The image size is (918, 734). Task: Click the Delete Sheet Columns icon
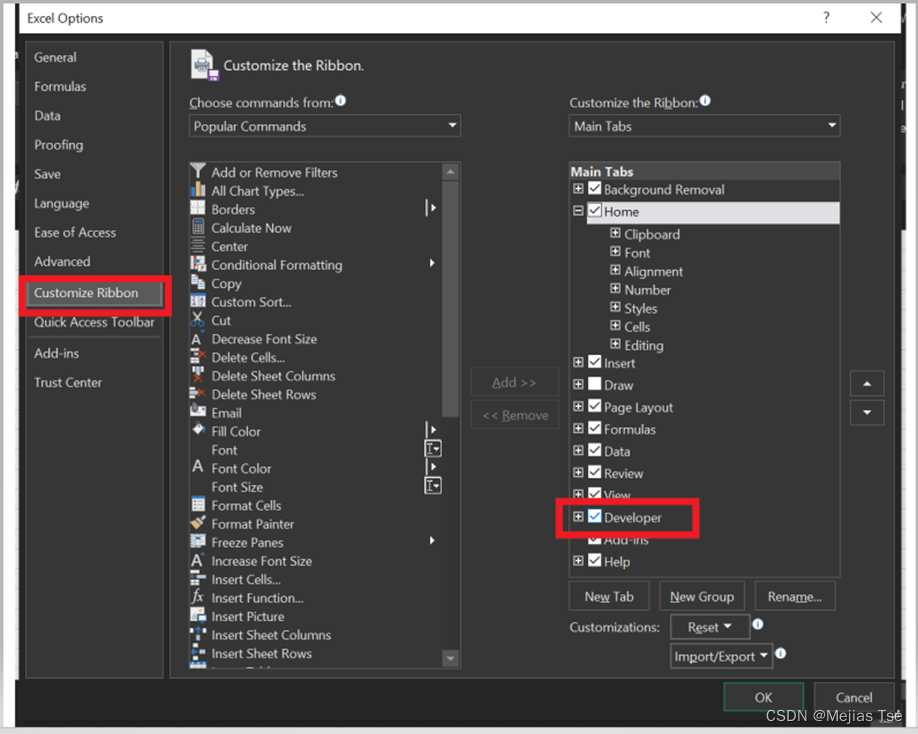point(198,375)
